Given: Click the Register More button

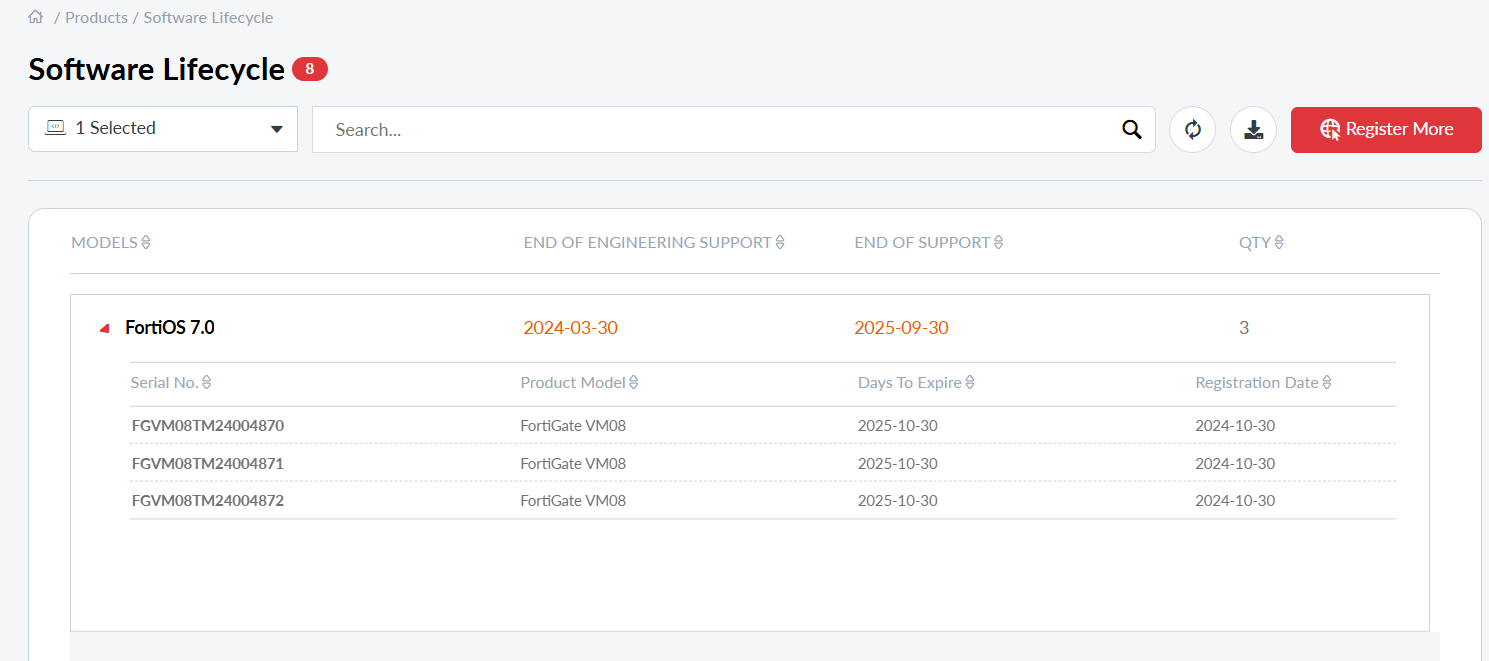Looking at the screenshot, I should [x=1386, y=130].
